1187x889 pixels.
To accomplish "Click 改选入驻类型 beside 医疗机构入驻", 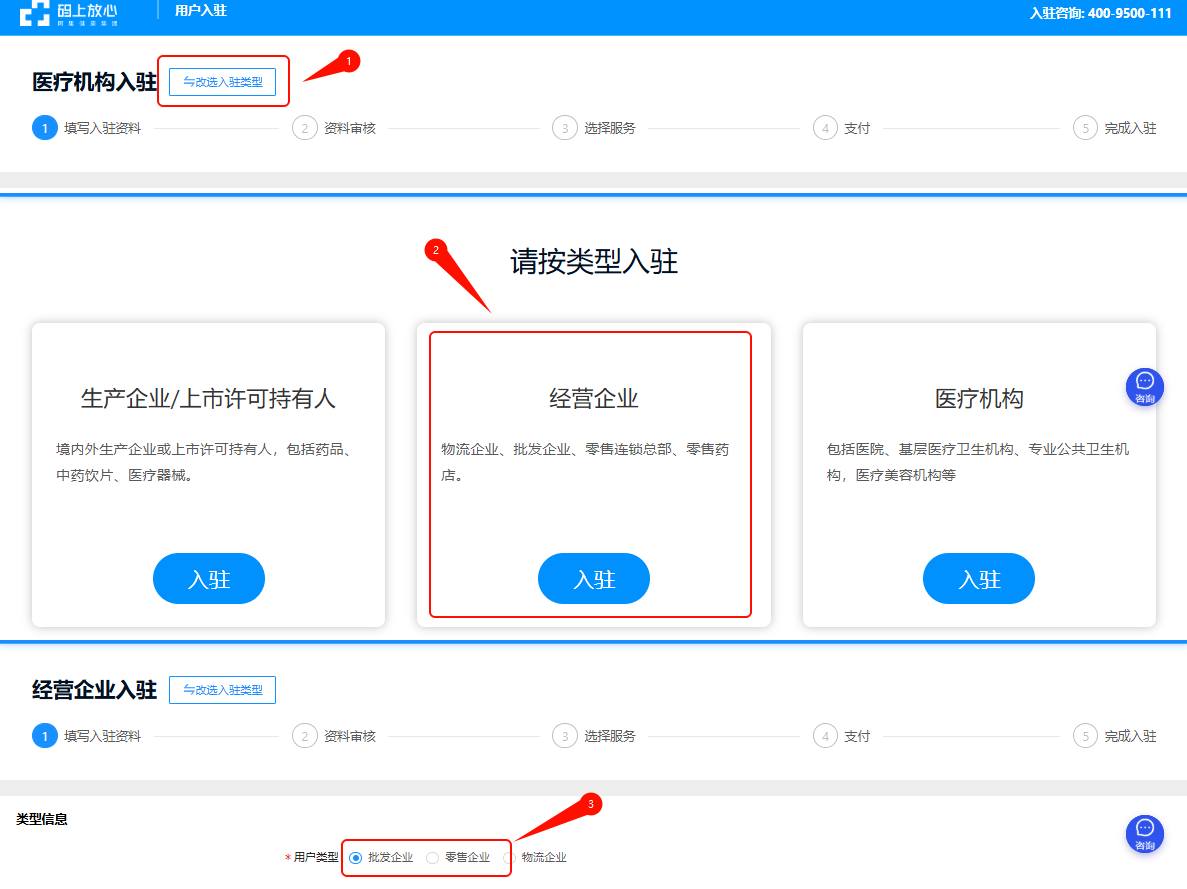I will 222,82.
